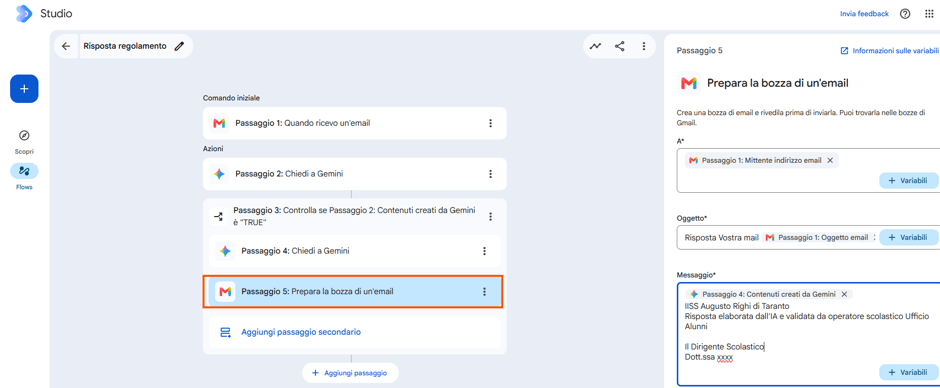The image size is (940, 388).
Task: Open options menu for Passaggio 2
Action: point(490,174)
